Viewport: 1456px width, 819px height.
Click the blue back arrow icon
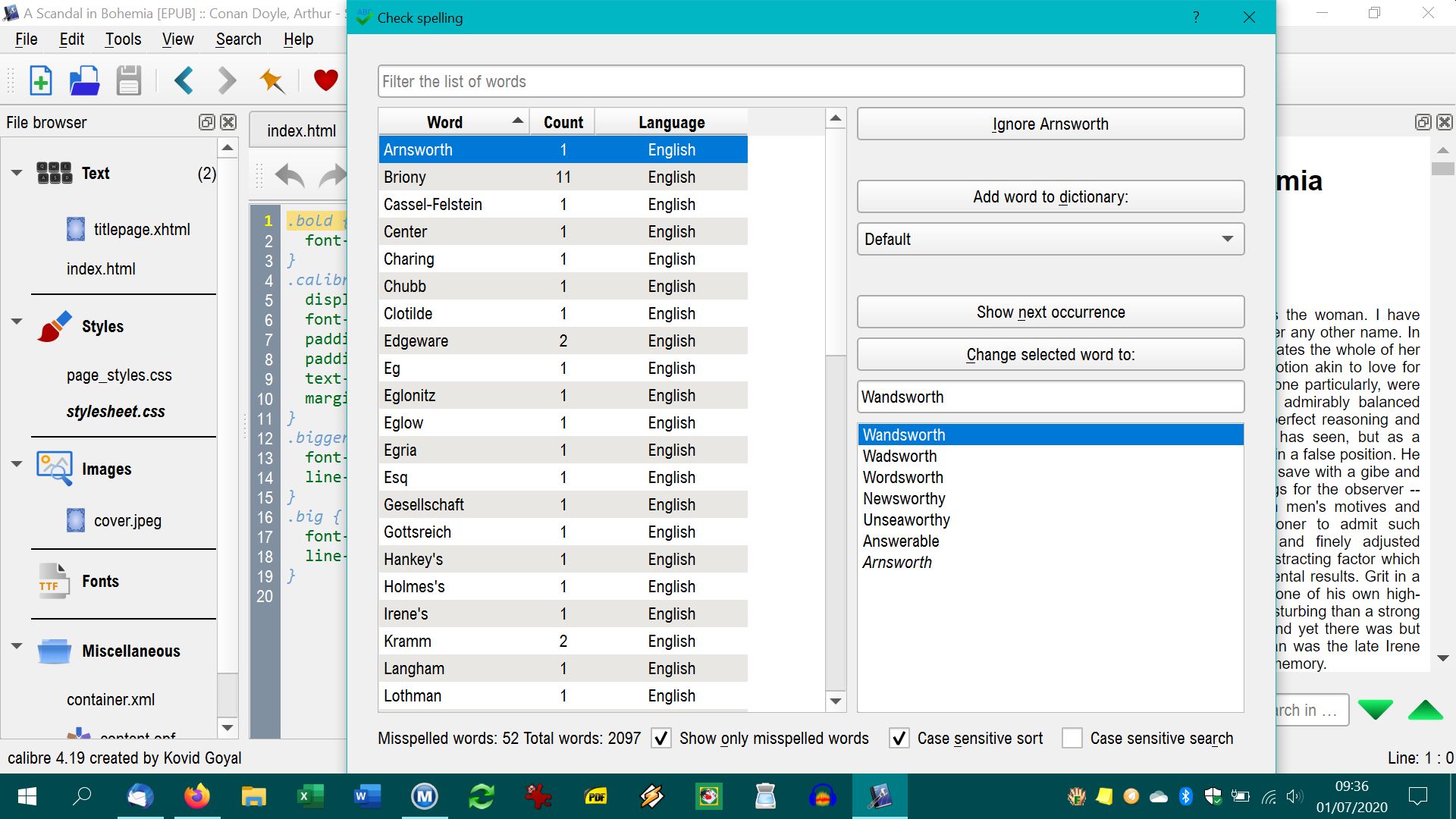tap(184, 80)
